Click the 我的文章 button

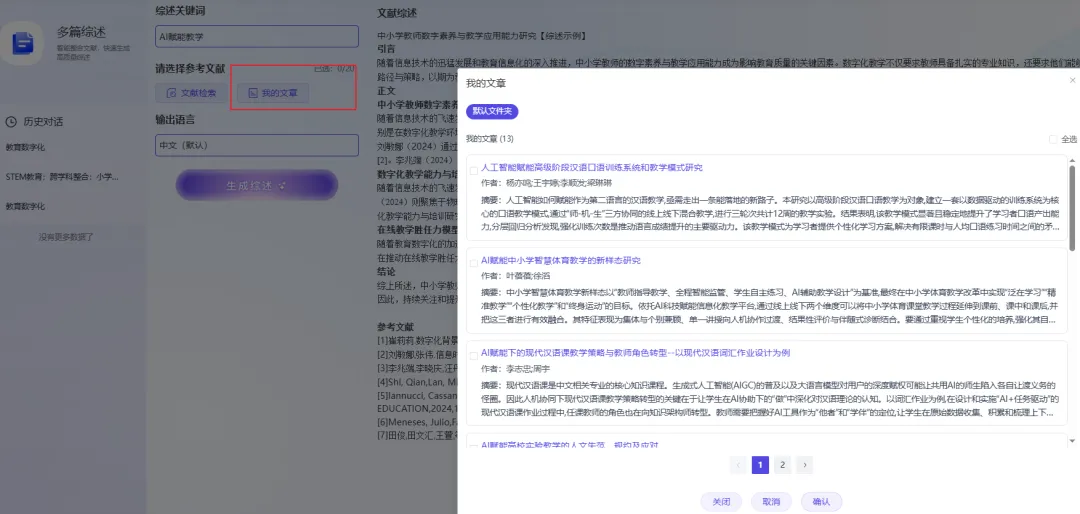(x=273, y=93)
